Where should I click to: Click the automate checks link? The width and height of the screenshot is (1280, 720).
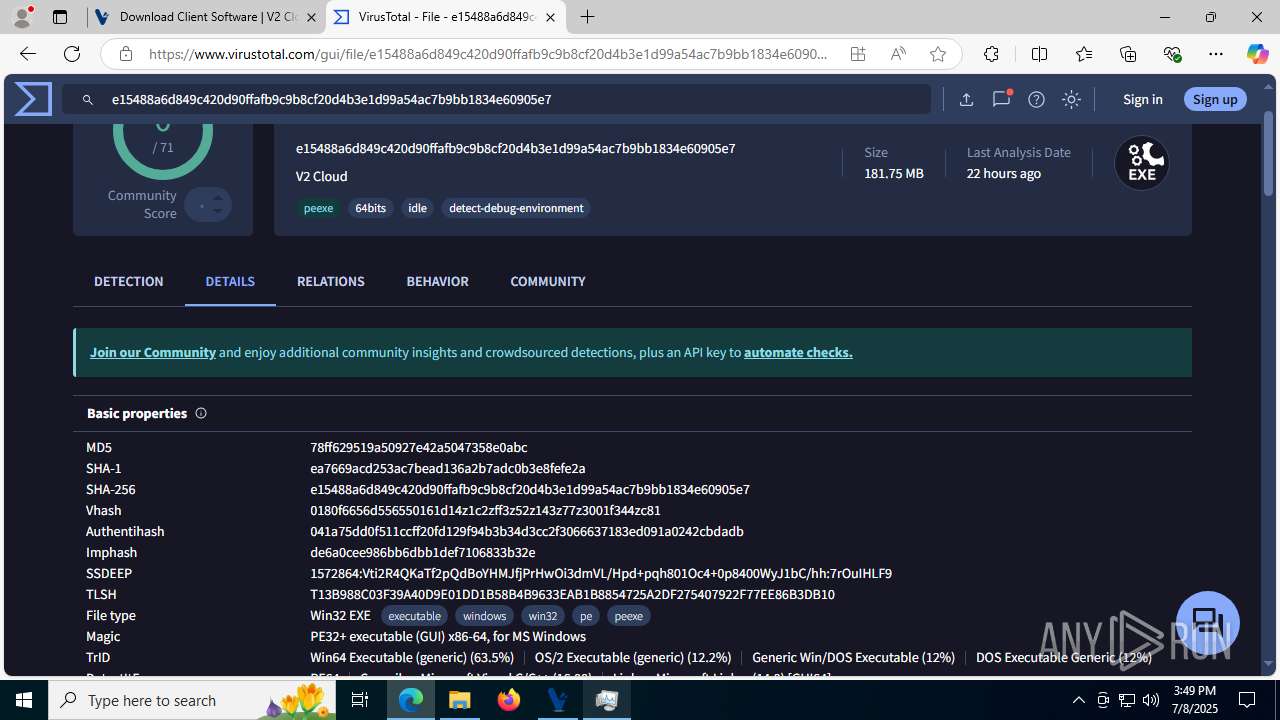coord(798,352)
